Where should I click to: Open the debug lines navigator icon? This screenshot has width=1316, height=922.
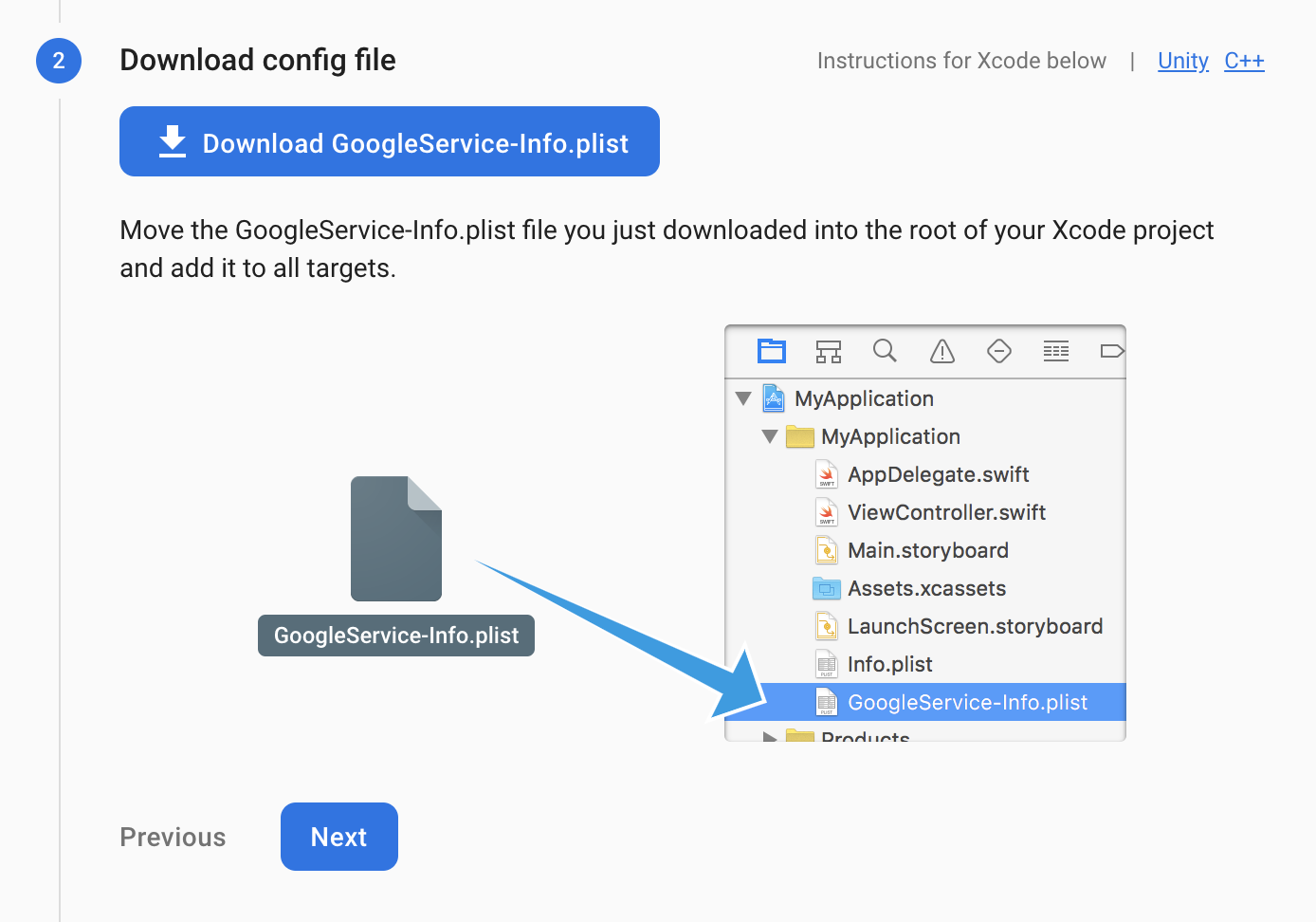[1056, 351]
